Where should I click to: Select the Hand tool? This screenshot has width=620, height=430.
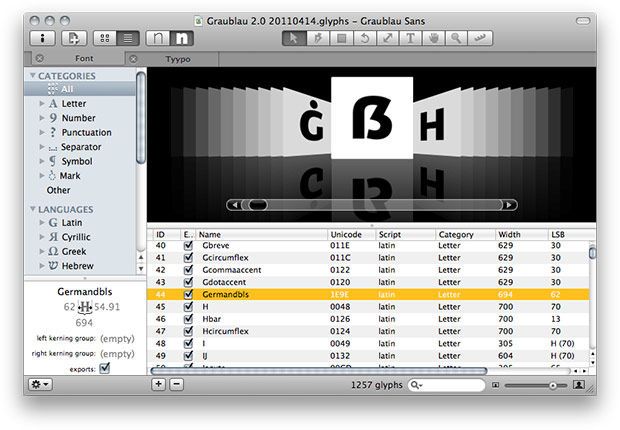click(x=433, y=38)
